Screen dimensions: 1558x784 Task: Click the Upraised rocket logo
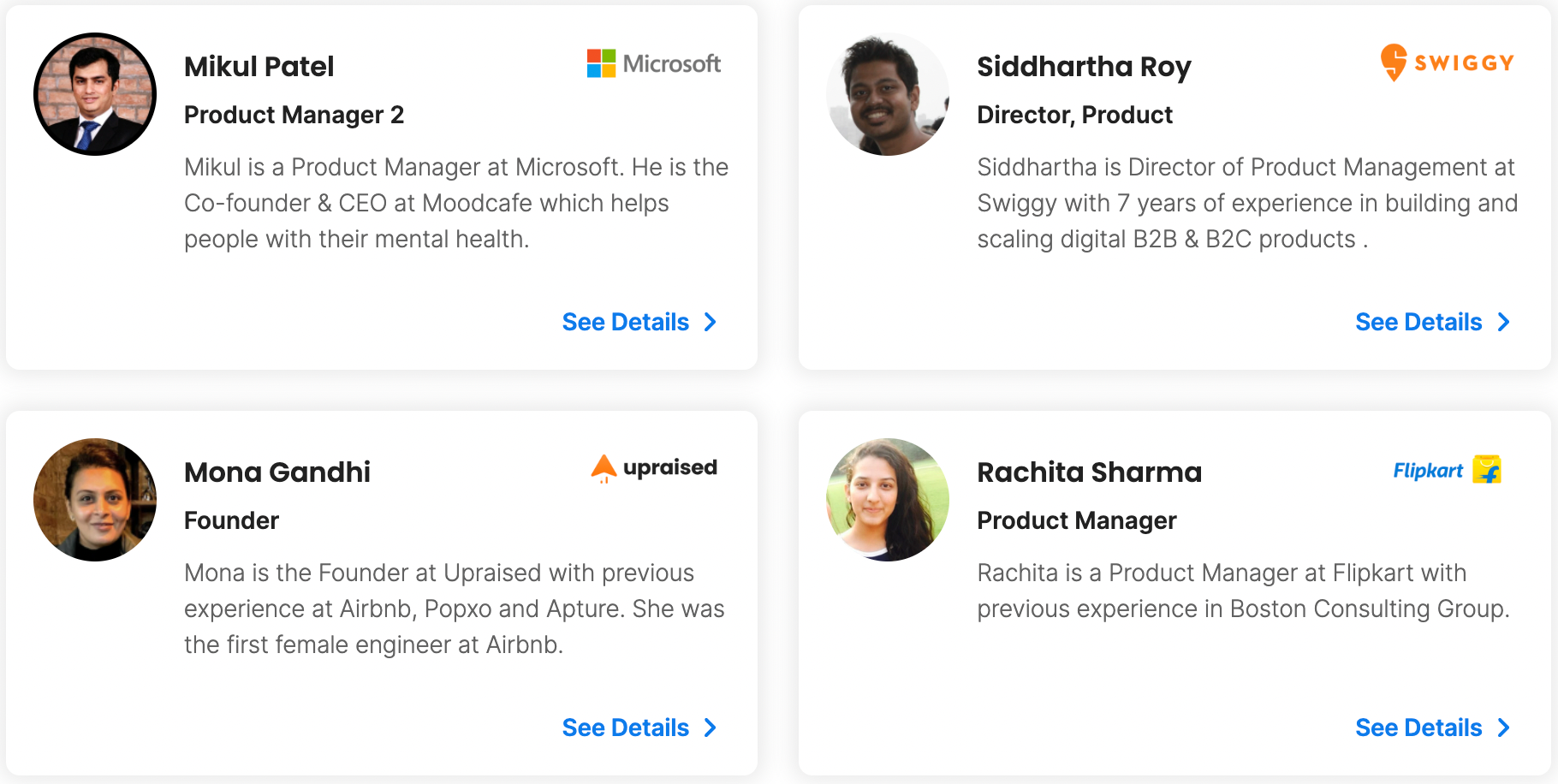604,468
